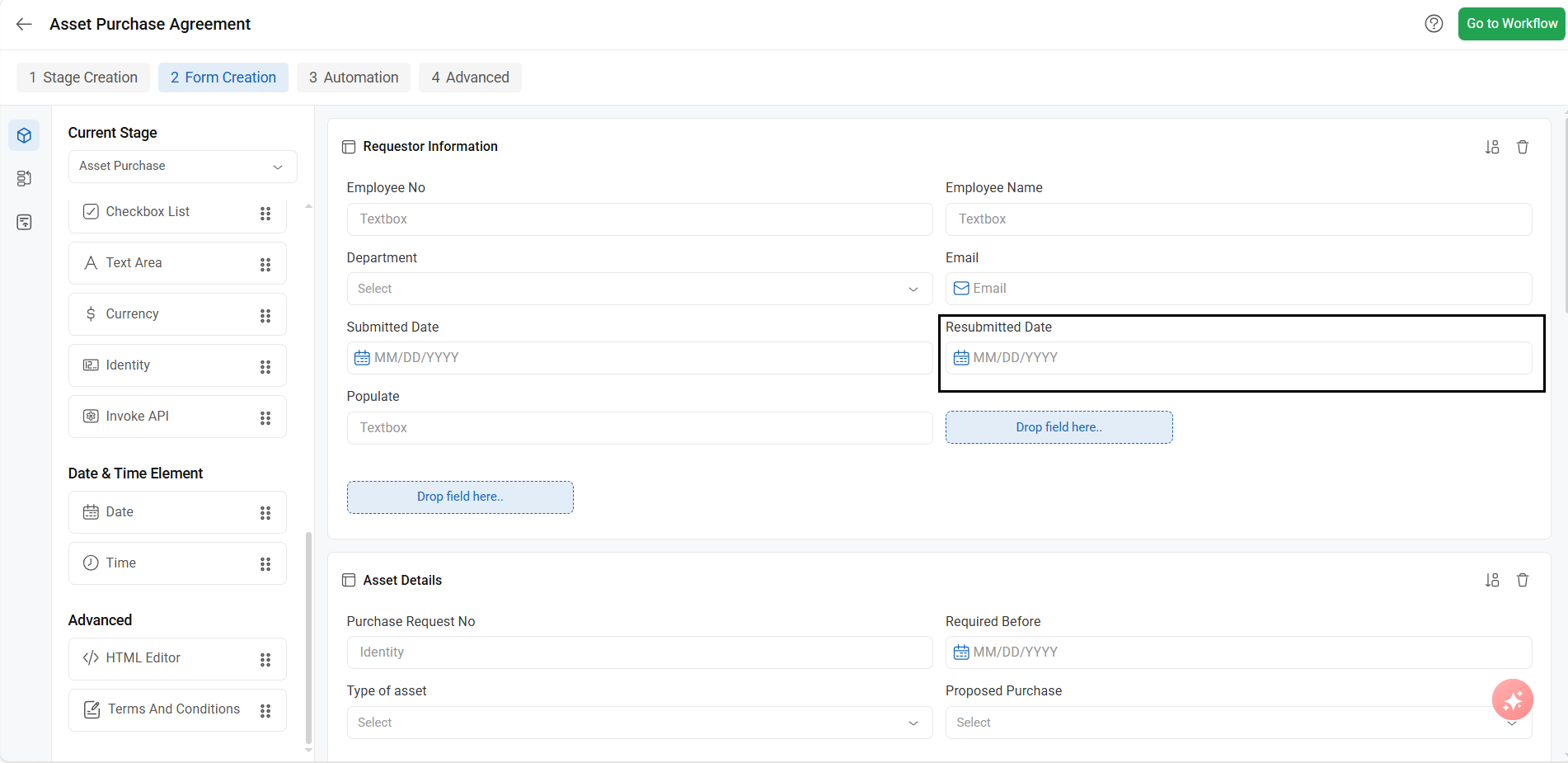
Task: Open the help question mark icon
Action: click(1434, 24)
